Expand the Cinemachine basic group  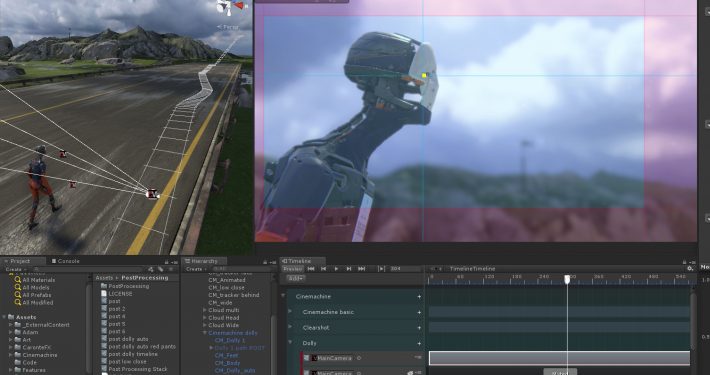pos(290,312)
